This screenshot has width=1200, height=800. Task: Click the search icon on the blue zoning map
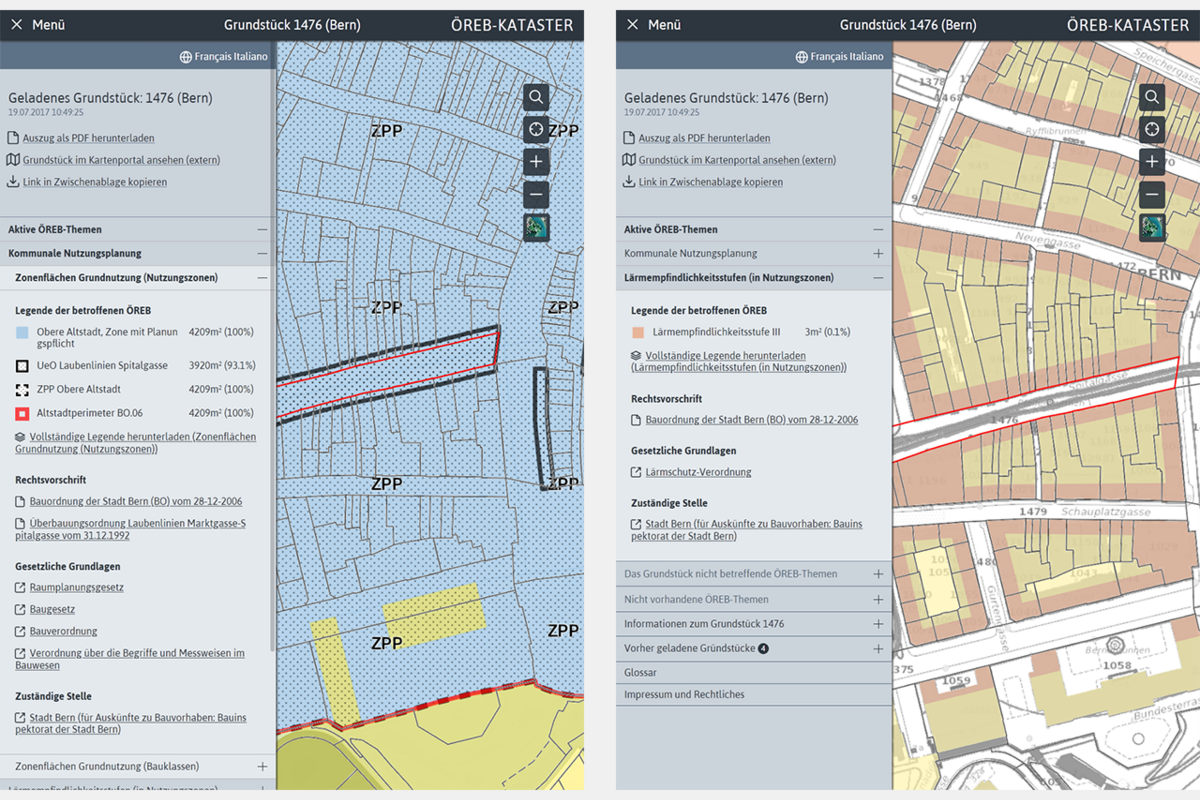point(536,96)
